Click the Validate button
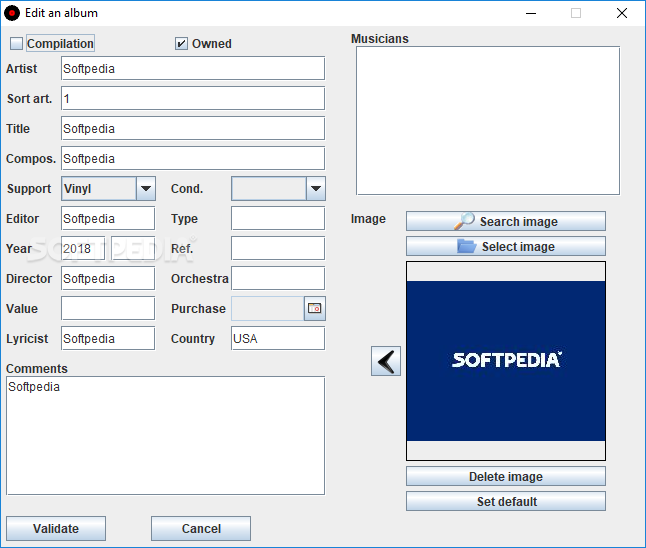This screenshot has width=646, height=548. coord(56,528)
